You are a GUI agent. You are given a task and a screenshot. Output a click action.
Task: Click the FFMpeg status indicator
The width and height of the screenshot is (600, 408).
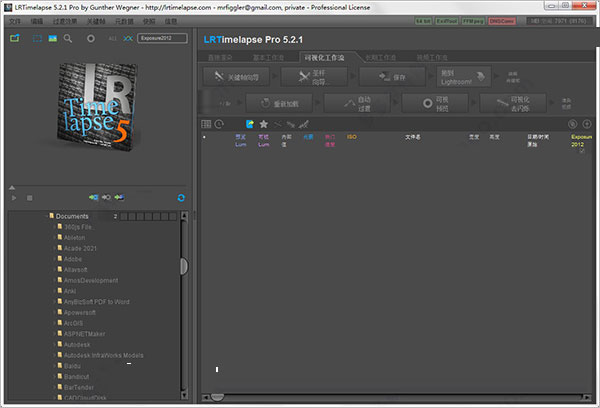click(473, 21)
